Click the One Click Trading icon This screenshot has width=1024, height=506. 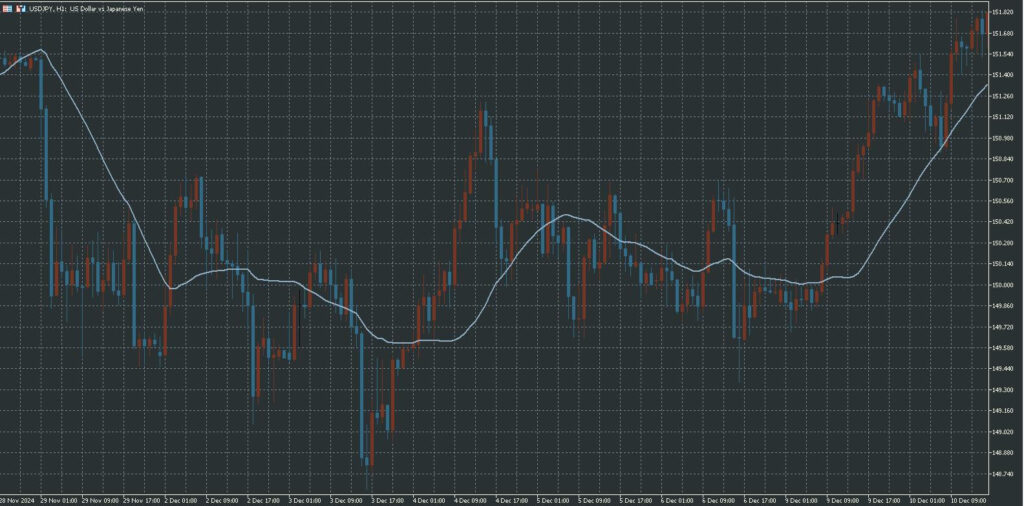tap(19, 8)
